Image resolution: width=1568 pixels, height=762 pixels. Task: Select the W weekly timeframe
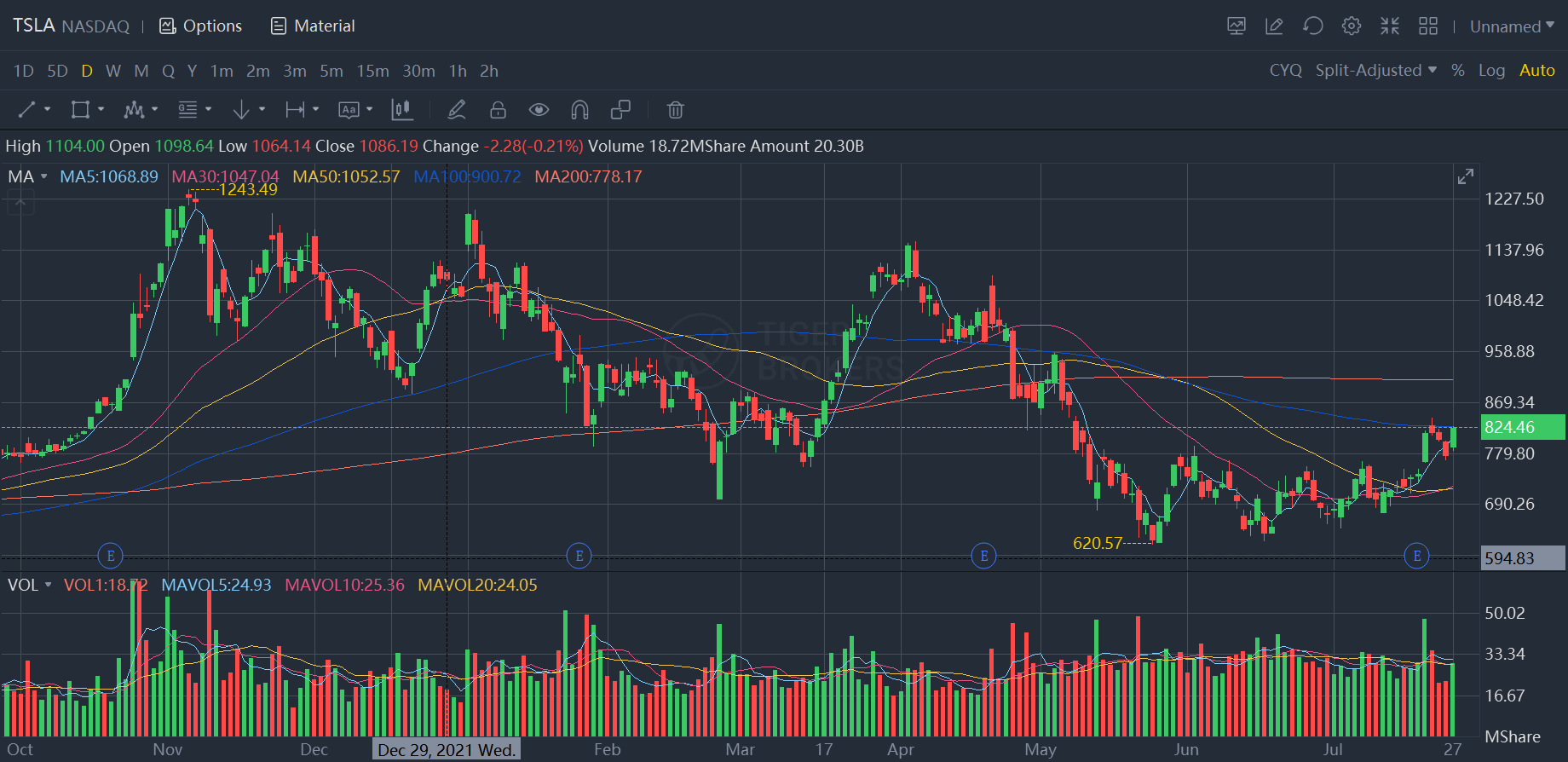click(x=113, y=71)
